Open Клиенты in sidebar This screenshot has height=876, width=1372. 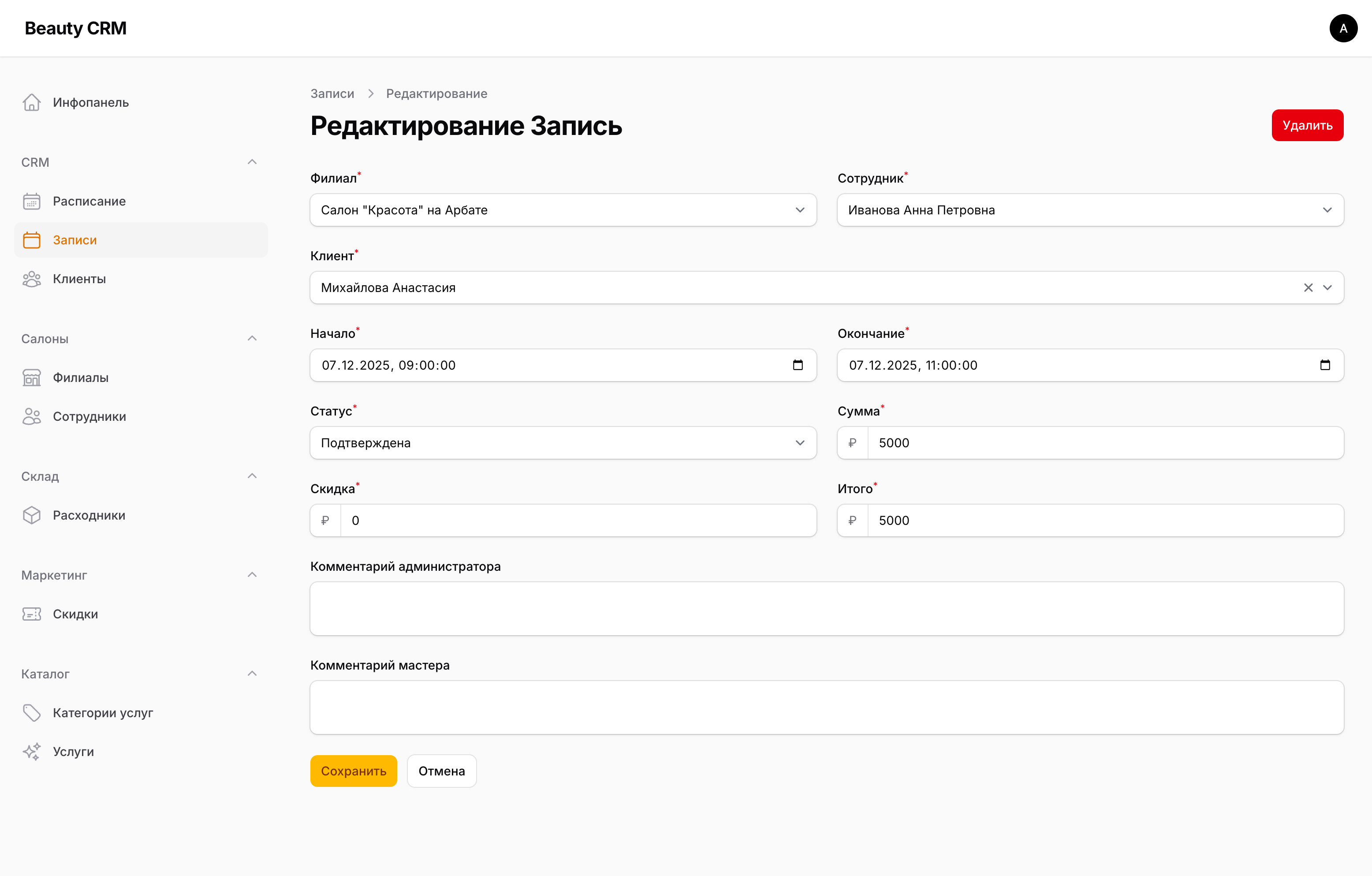point(141,279)
